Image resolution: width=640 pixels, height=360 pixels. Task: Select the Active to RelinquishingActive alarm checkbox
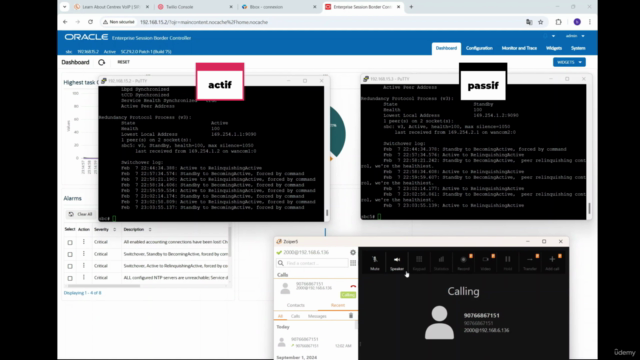tap(70, 266)
